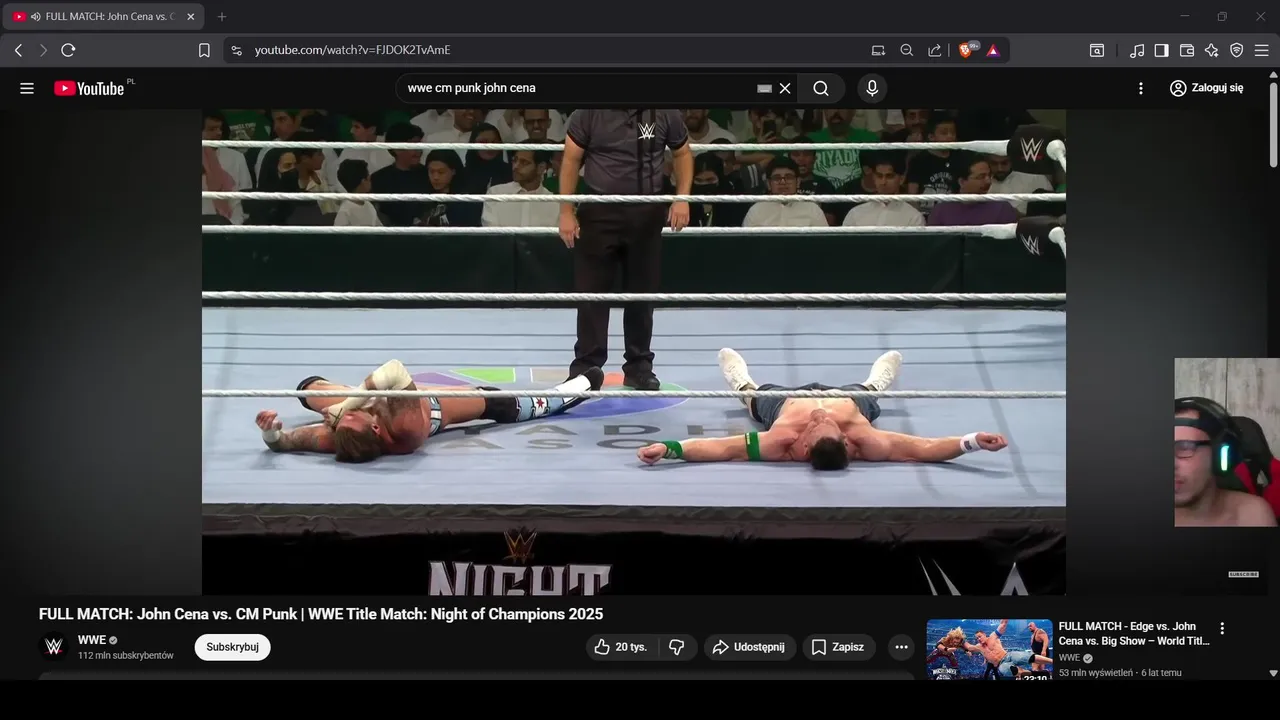
Task: Open Leo AI sparkle icon
Action: 1212,50
